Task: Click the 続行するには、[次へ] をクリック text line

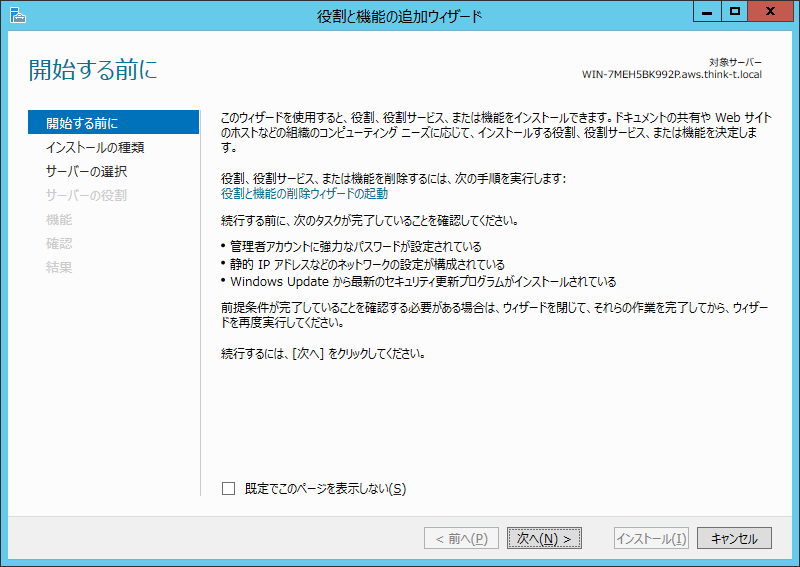Action: point(323,353)
